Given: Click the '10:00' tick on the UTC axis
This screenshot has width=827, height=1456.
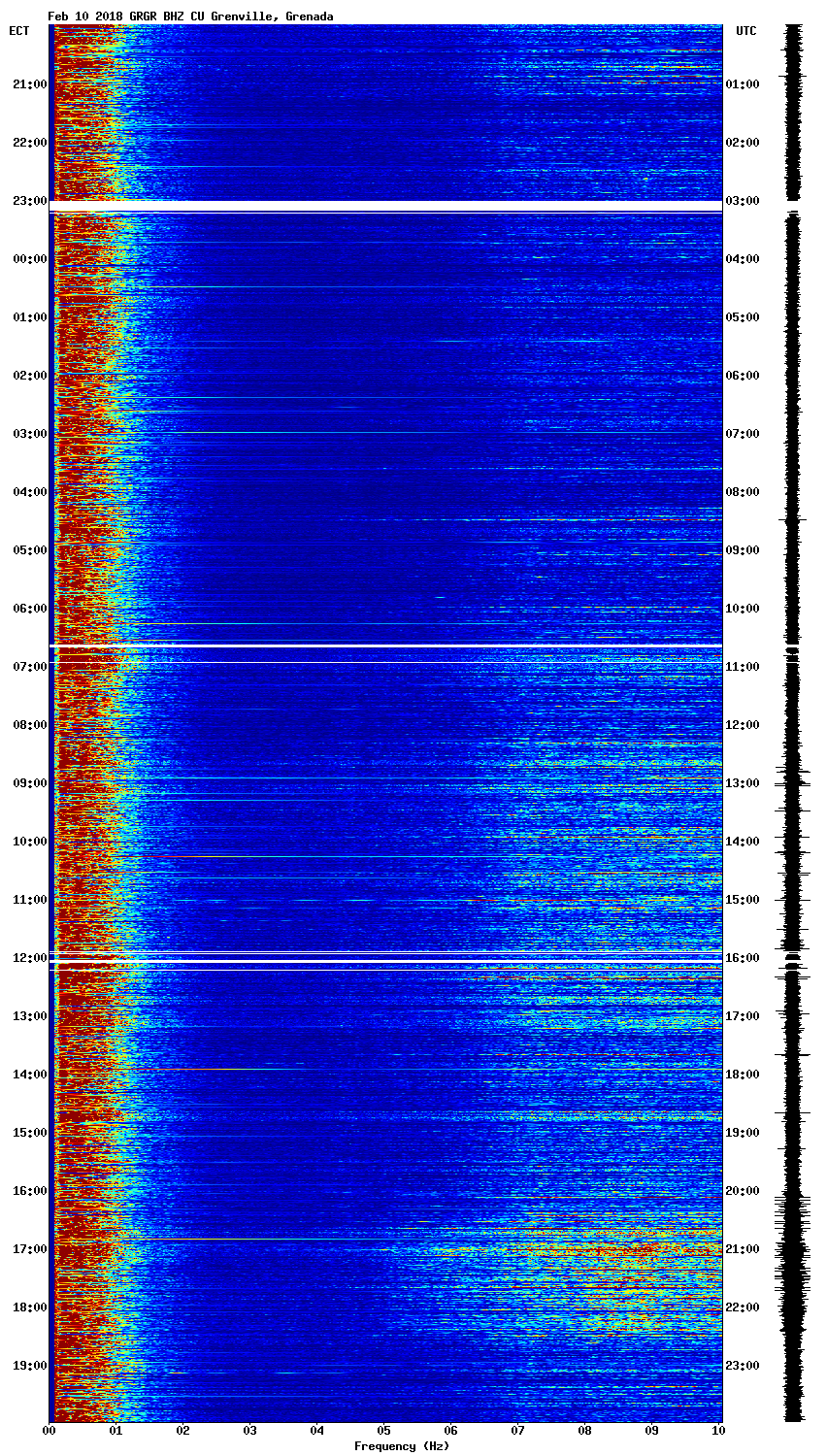Looking at the screenshot, I should 743,609.
